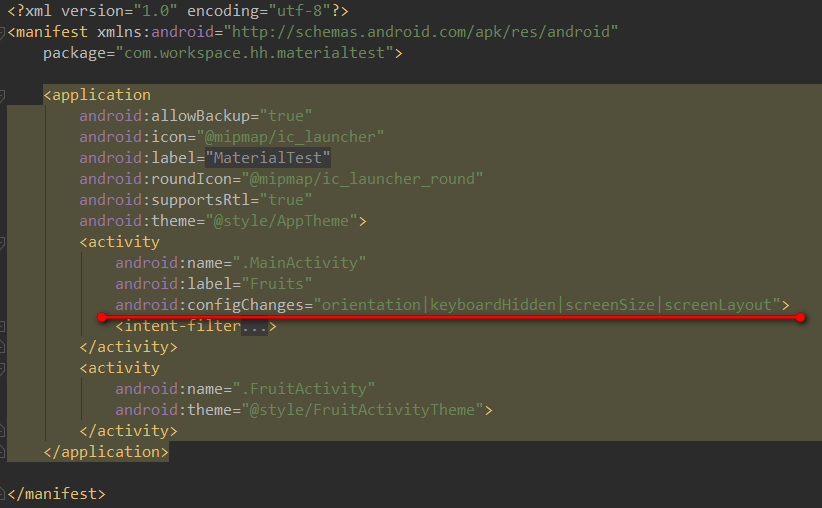The image size is (822, 508).
Task: Click the .FruitActivity name value
Action: 304,388
